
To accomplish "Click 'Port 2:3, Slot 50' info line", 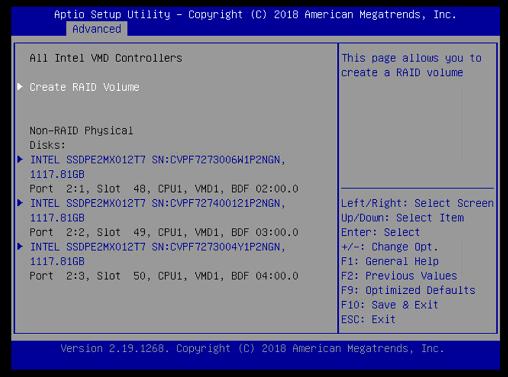I will (164, 276).
